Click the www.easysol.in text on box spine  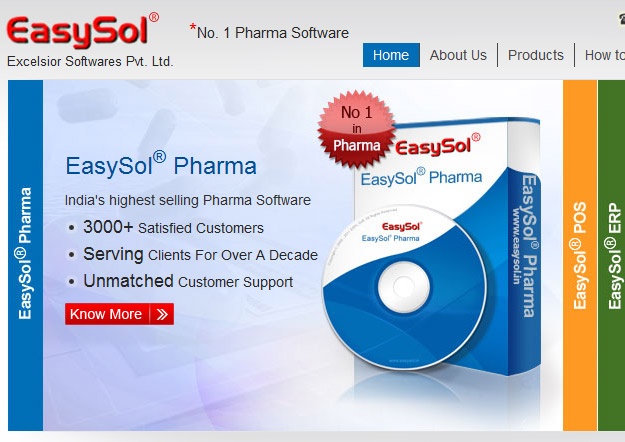pyautogui.click(x=517, y=246)
